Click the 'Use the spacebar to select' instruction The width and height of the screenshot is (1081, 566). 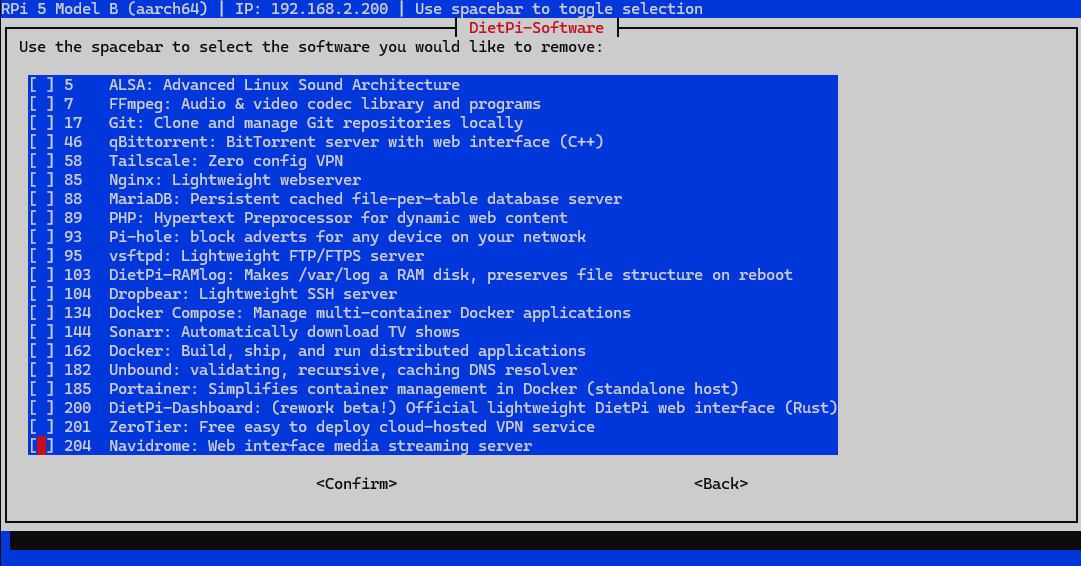[311, 47]
